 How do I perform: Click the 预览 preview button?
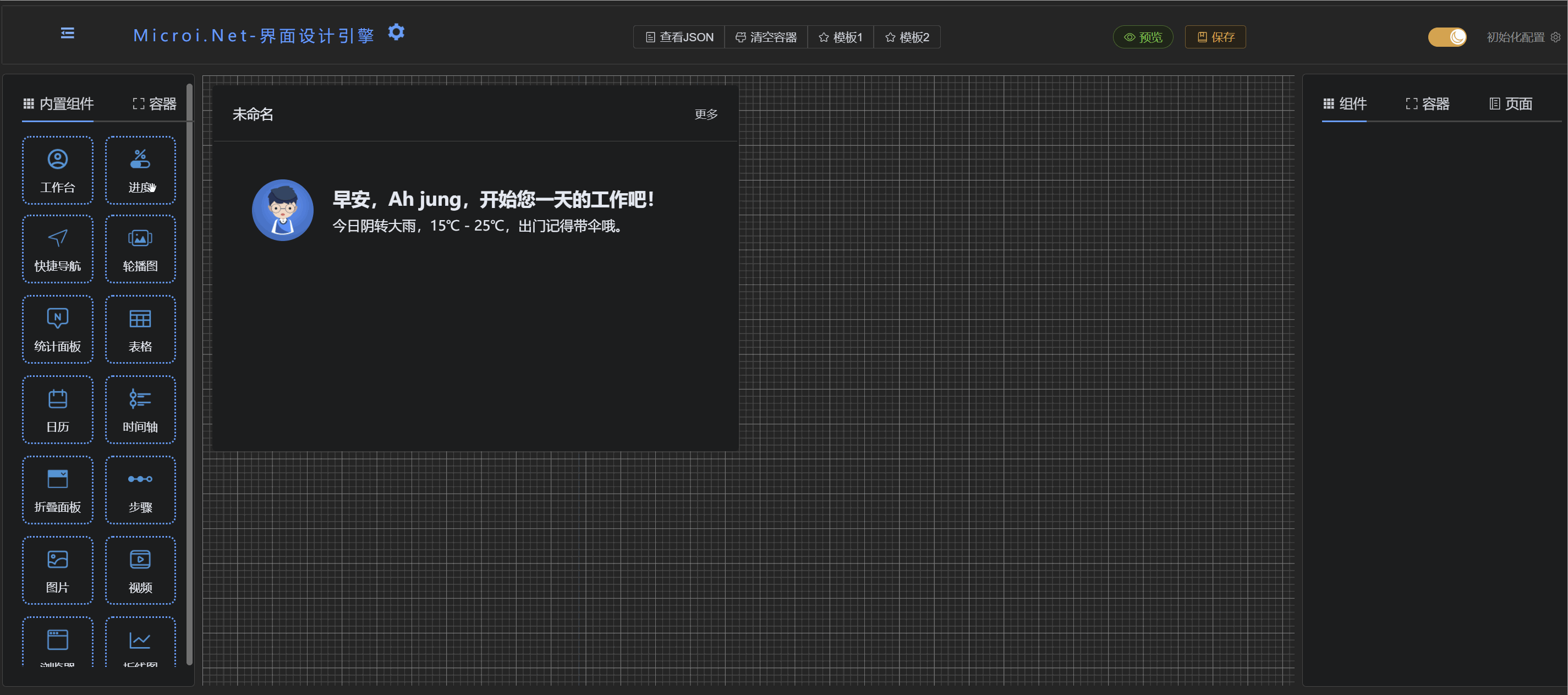1143,36
